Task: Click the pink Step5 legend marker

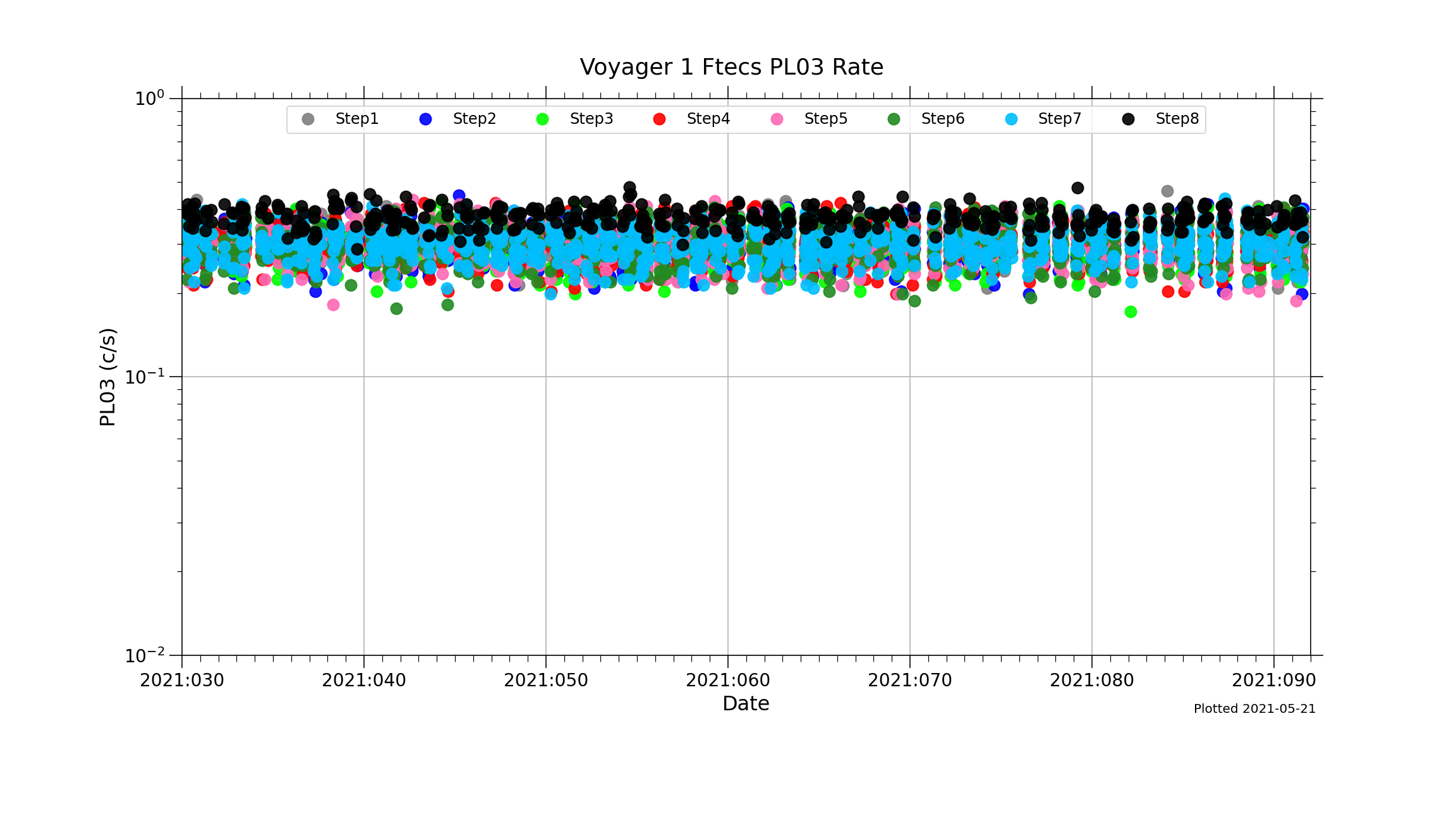Action: coord(777,119)
